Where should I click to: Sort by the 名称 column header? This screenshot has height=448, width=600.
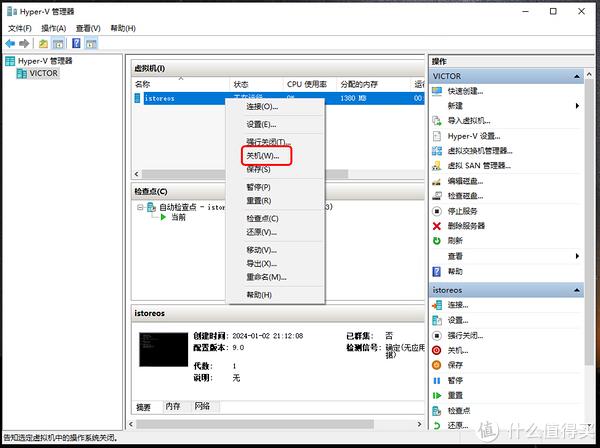point(181,84)
